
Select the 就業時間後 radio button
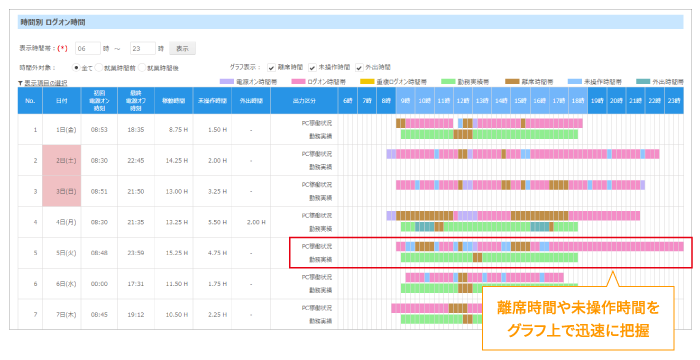(142, 68)
